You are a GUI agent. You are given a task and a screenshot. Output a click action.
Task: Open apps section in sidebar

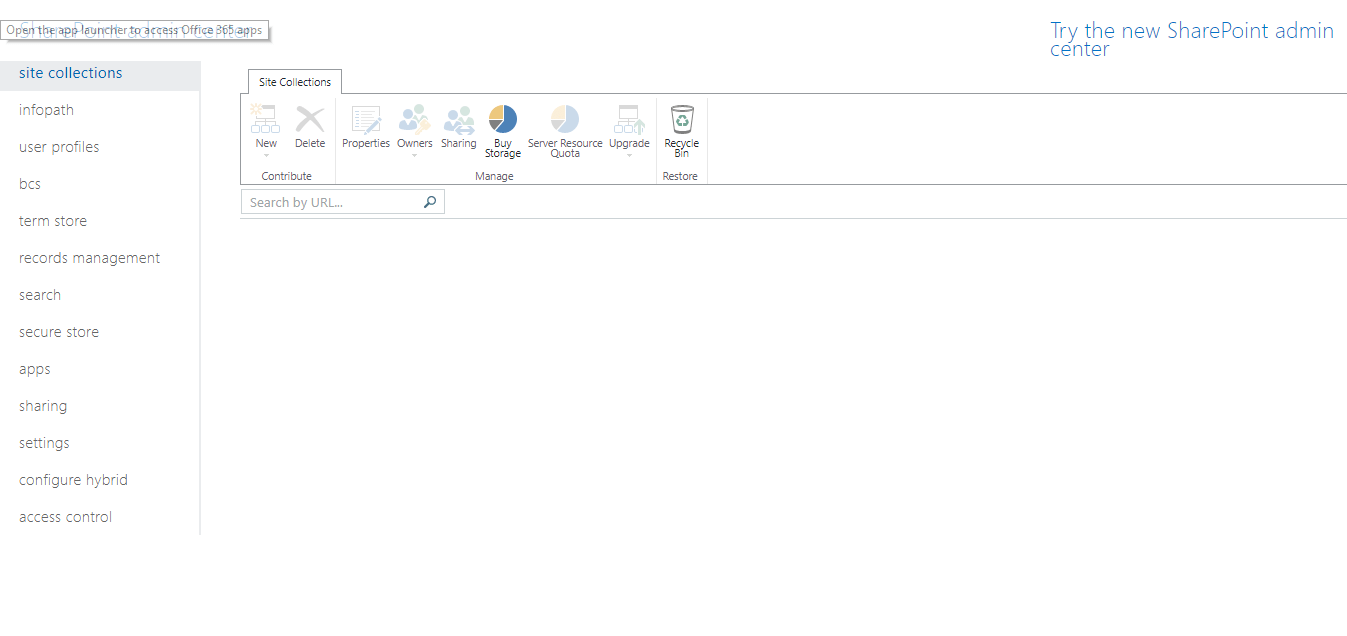click(x=35, y=369)
